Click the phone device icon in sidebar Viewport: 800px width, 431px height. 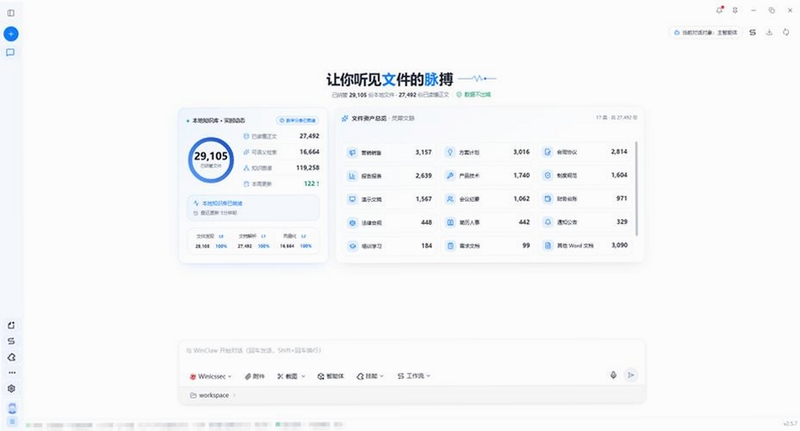12,408
